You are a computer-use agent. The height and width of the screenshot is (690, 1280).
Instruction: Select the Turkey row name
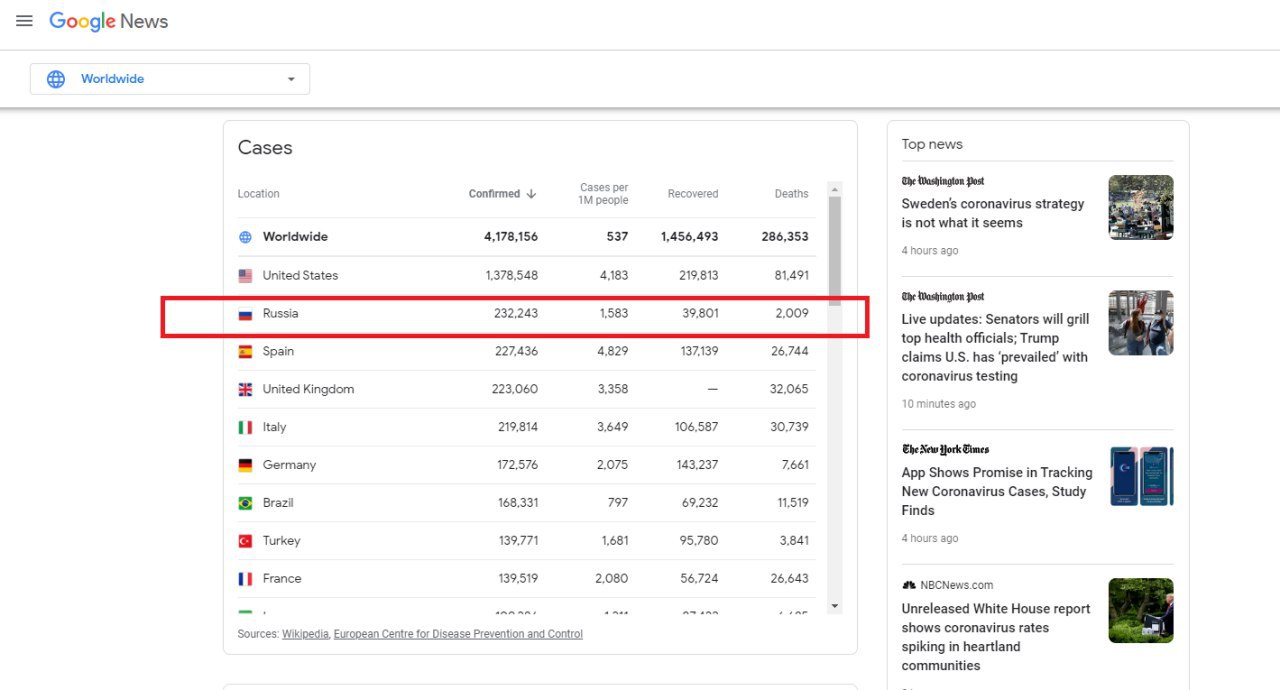[281, 541]
